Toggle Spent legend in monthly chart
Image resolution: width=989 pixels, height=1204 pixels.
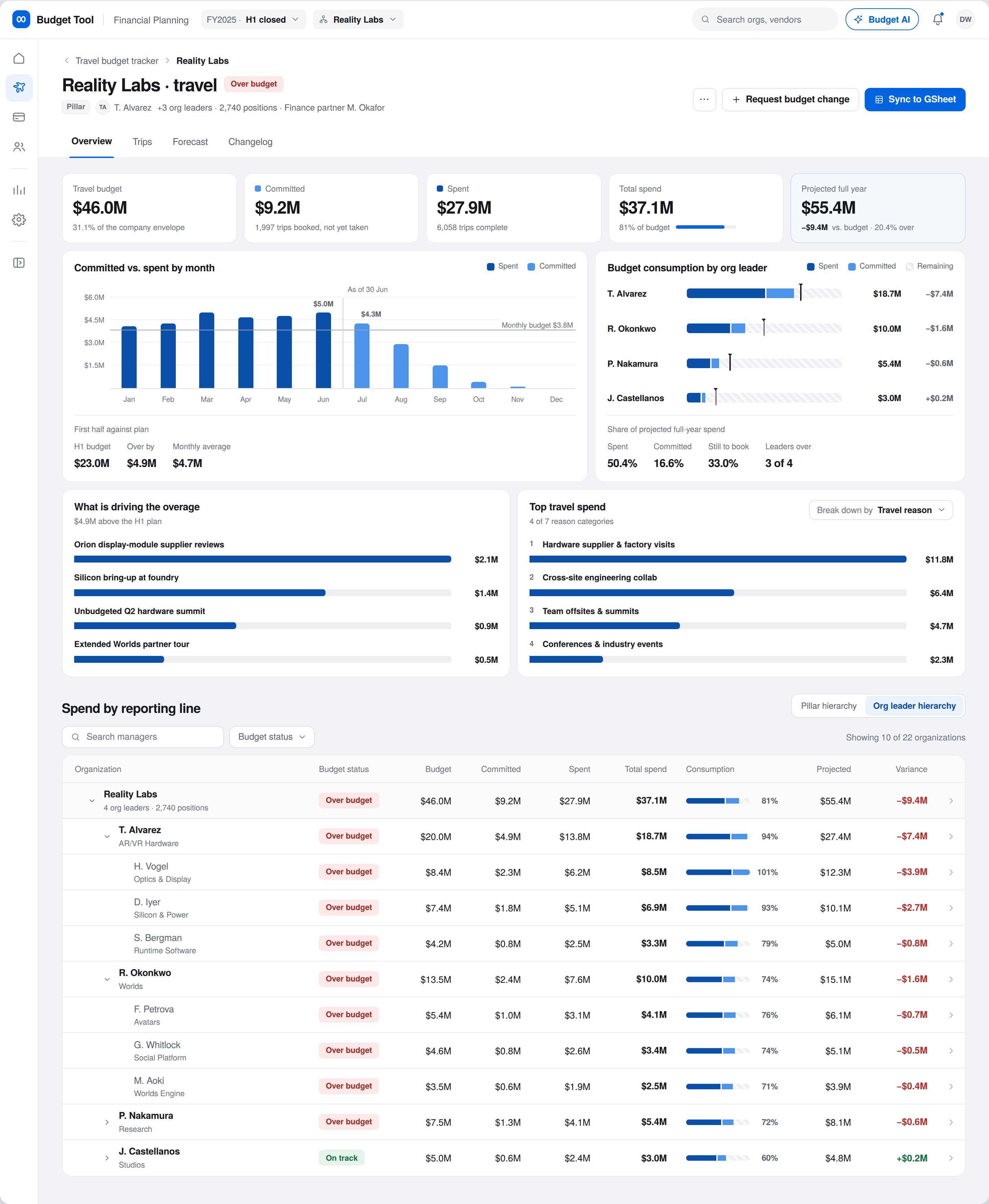pos(502,266)
